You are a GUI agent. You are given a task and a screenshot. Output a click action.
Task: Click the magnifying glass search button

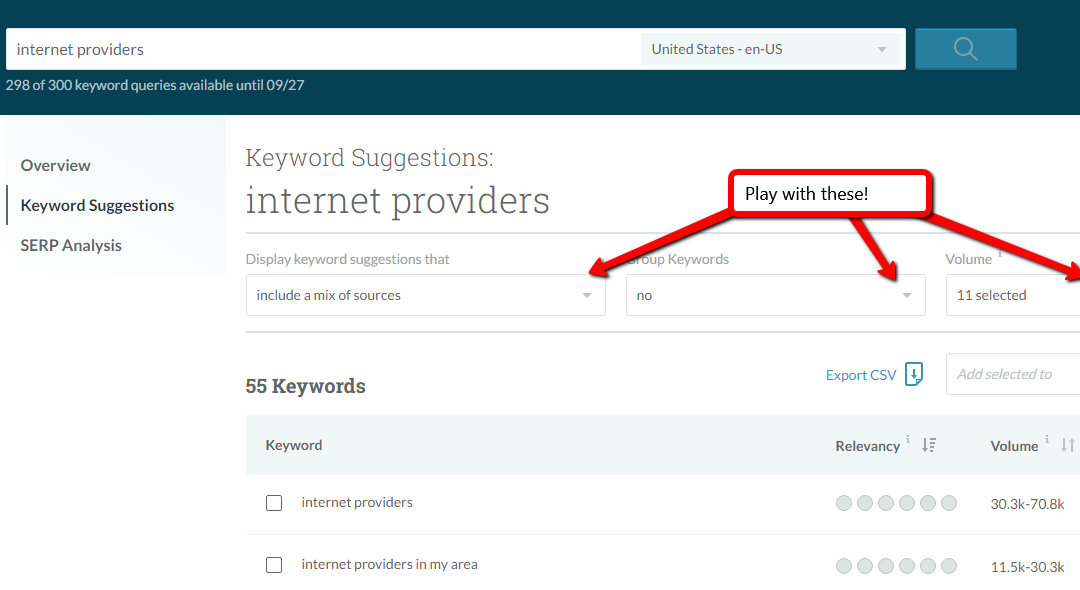(965, 49)
